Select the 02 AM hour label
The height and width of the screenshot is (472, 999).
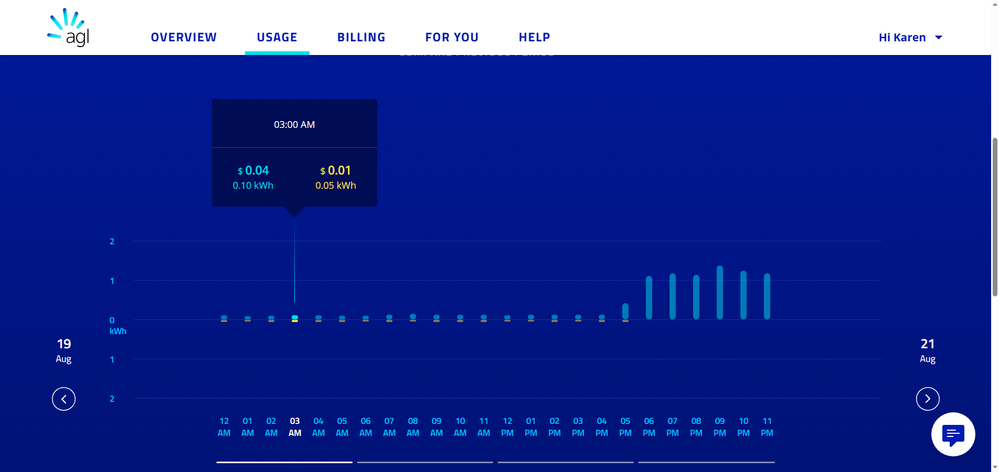271,427
